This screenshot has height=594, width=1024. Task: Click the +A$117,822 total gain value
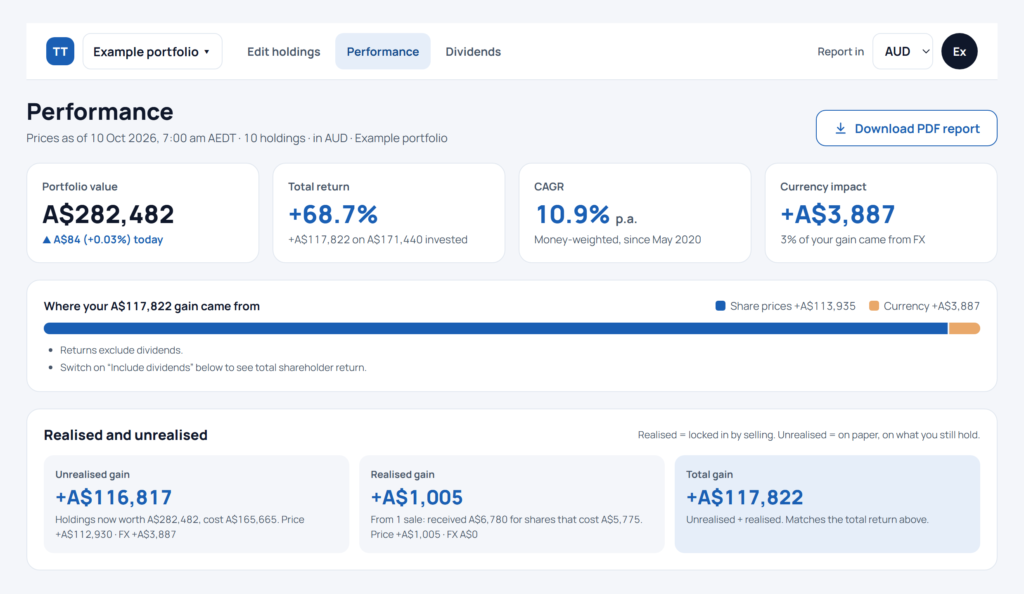coord(744,497)
